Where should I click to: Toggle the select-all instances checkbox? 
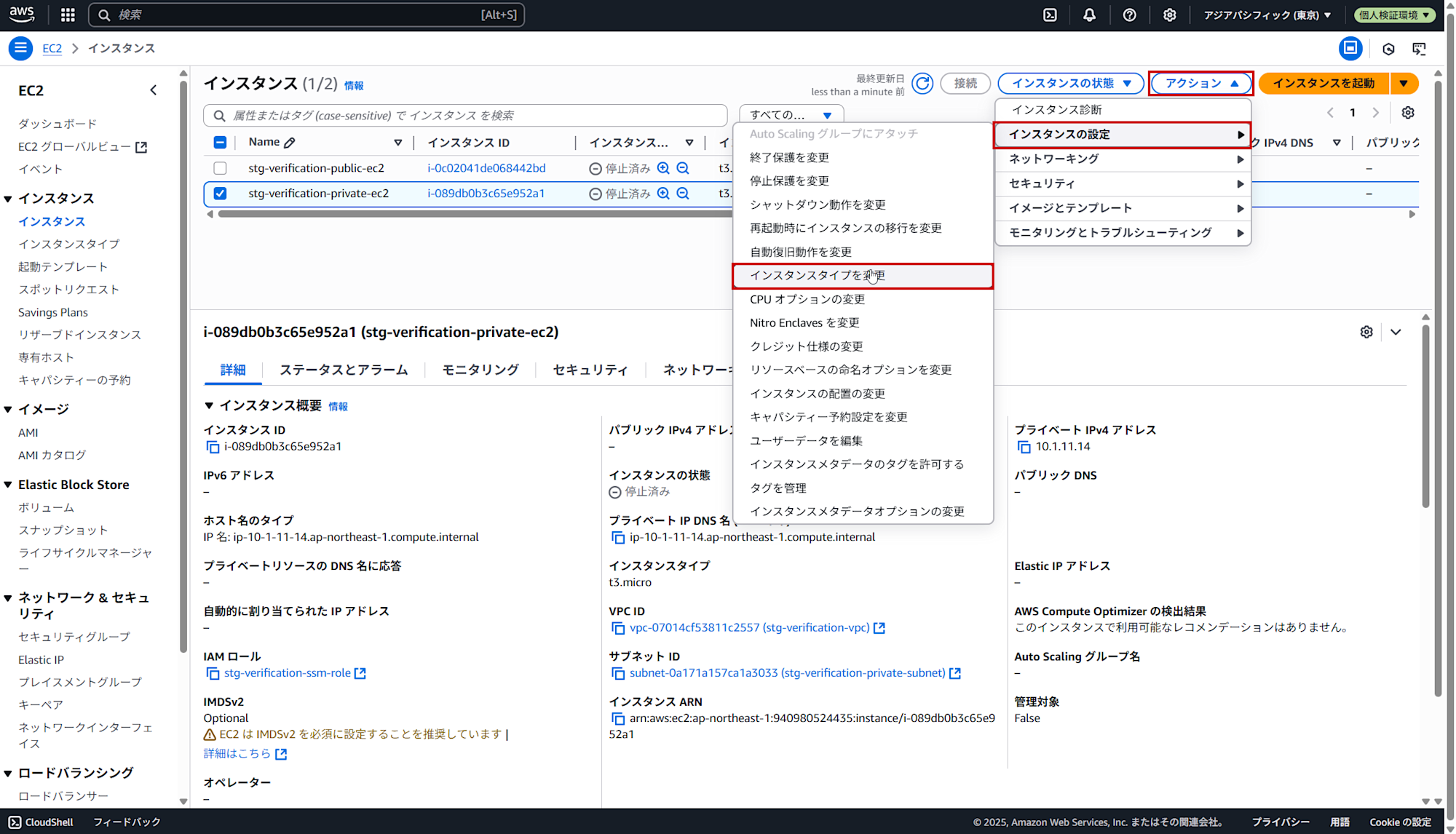pos(220,143)
